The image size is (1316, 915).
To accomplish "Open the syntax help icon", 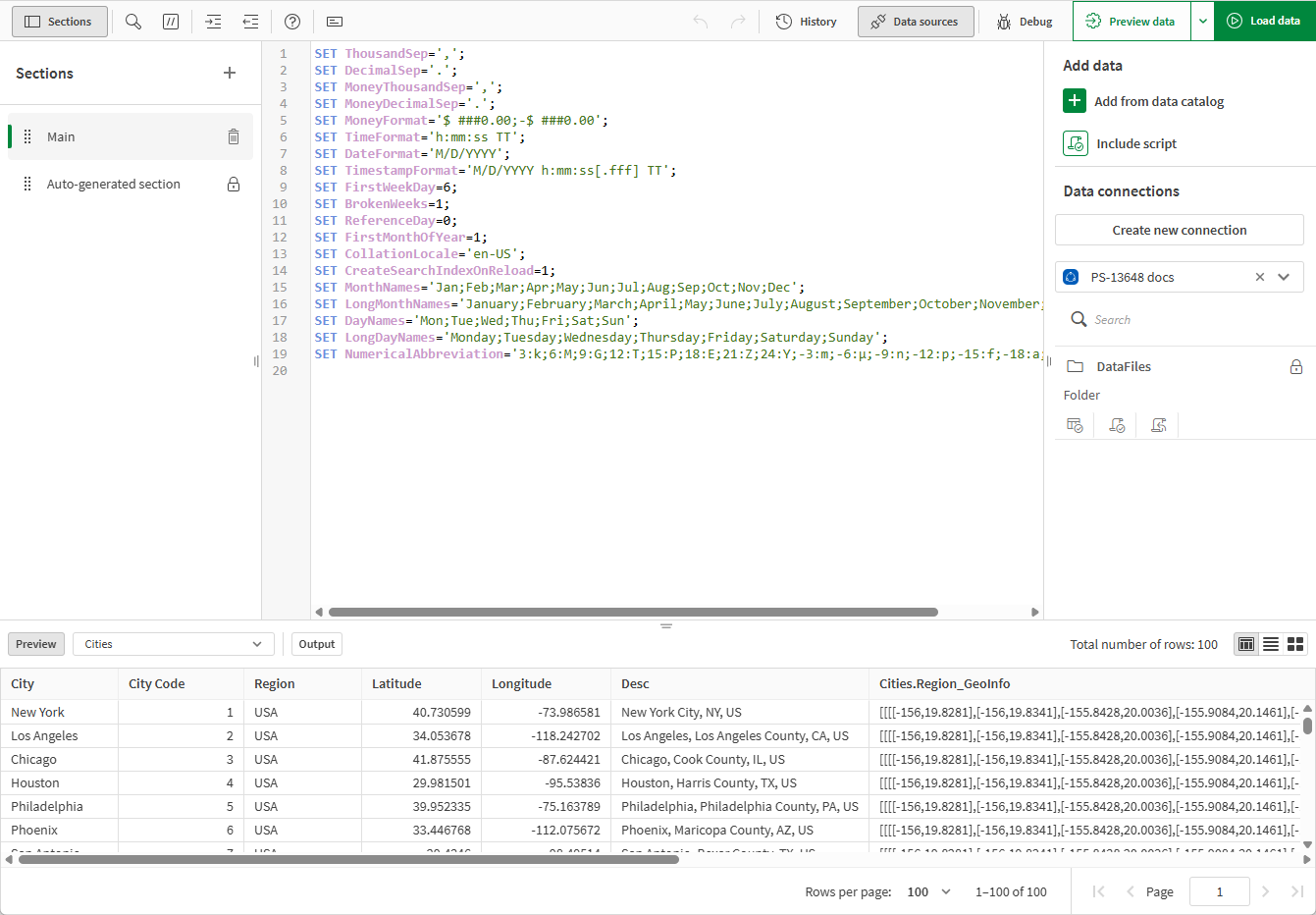I will pos(291,21).
